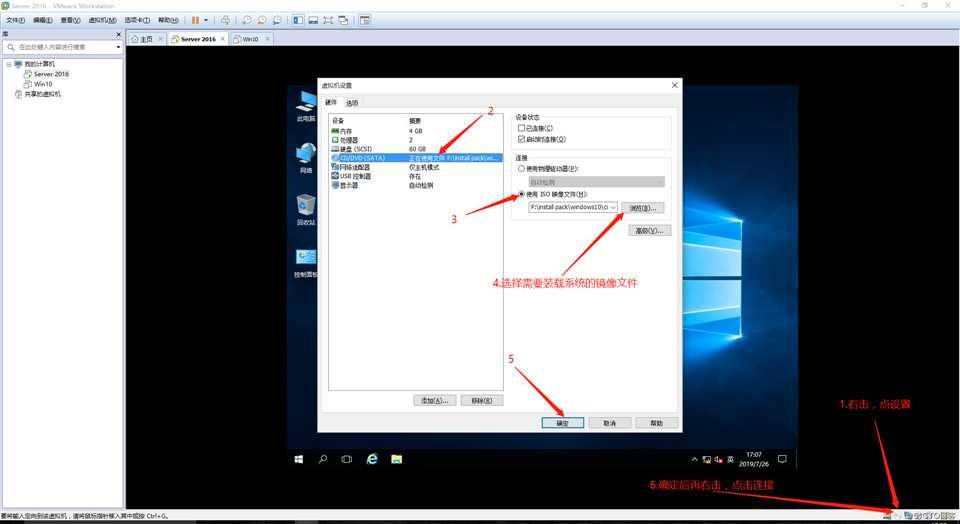Viewport: 960px width, 524px height.
Task: Click the 移除(R) remove device button
Action: pyautogui.click(x=482, y=400)
